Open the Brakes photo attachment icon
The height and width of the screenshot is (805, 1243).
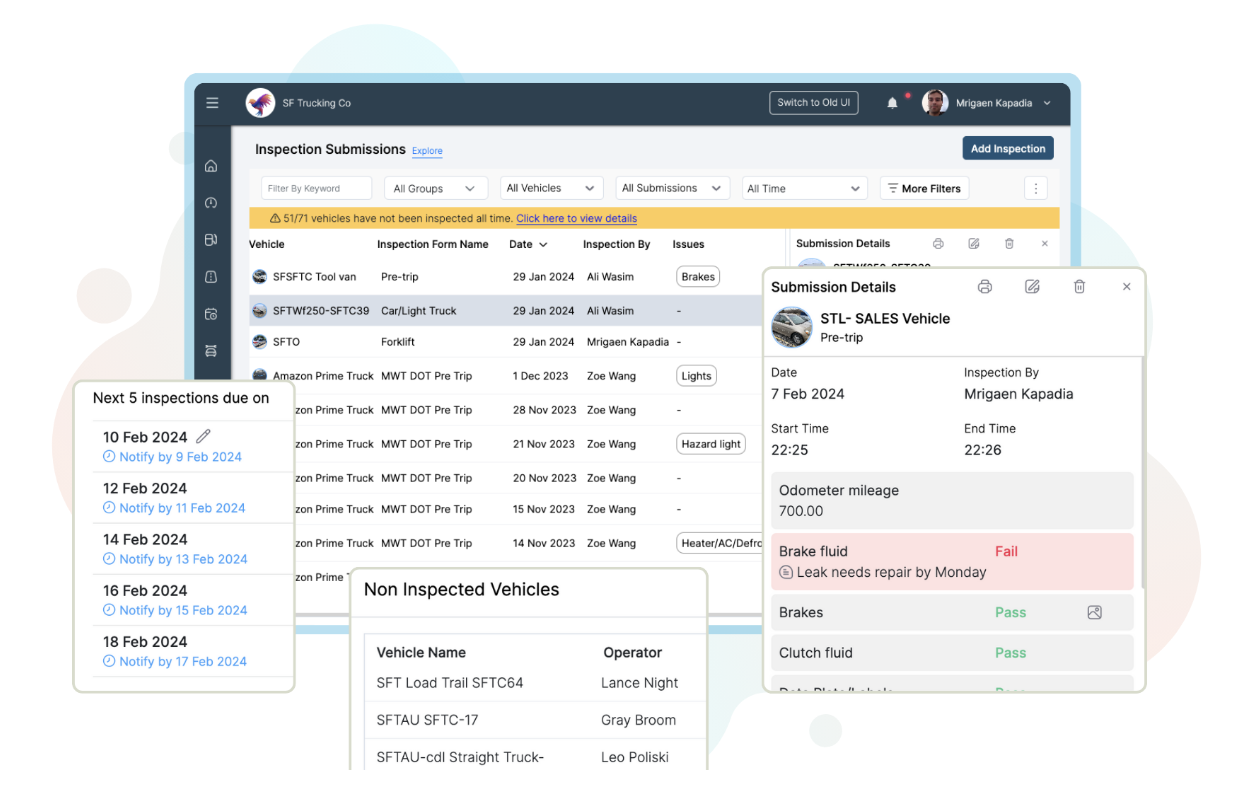coord(1094,613)
